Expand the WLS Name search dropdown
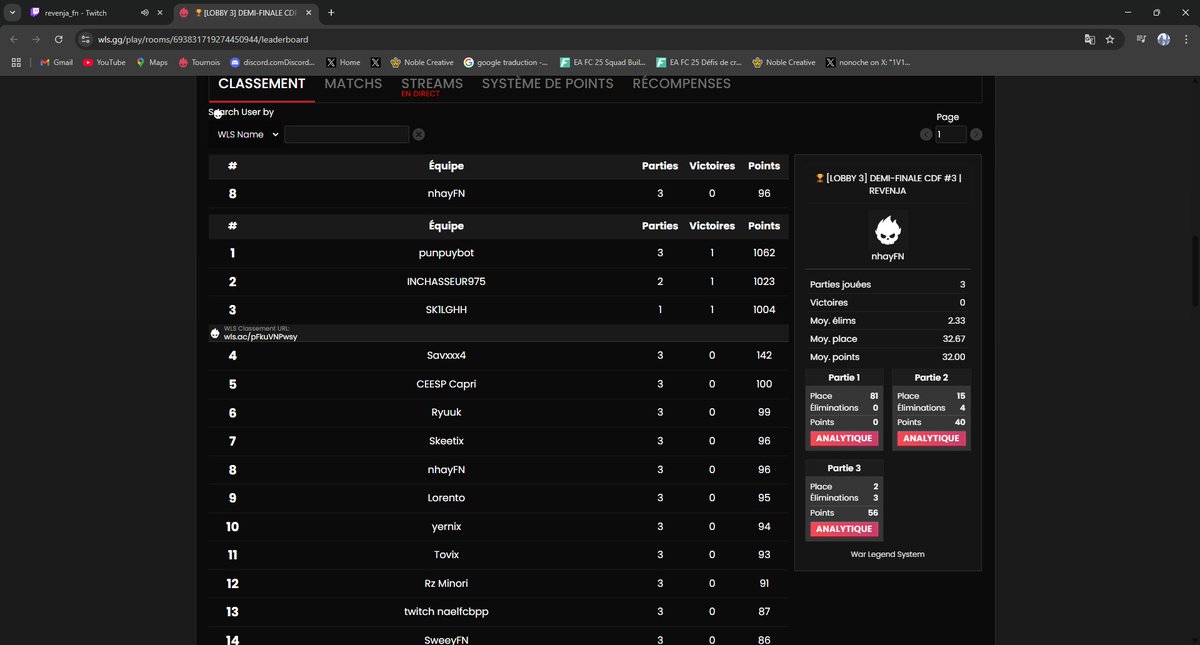Viewport: 1200px width, 645px height. pyautogui.click(x=247, y=134)
